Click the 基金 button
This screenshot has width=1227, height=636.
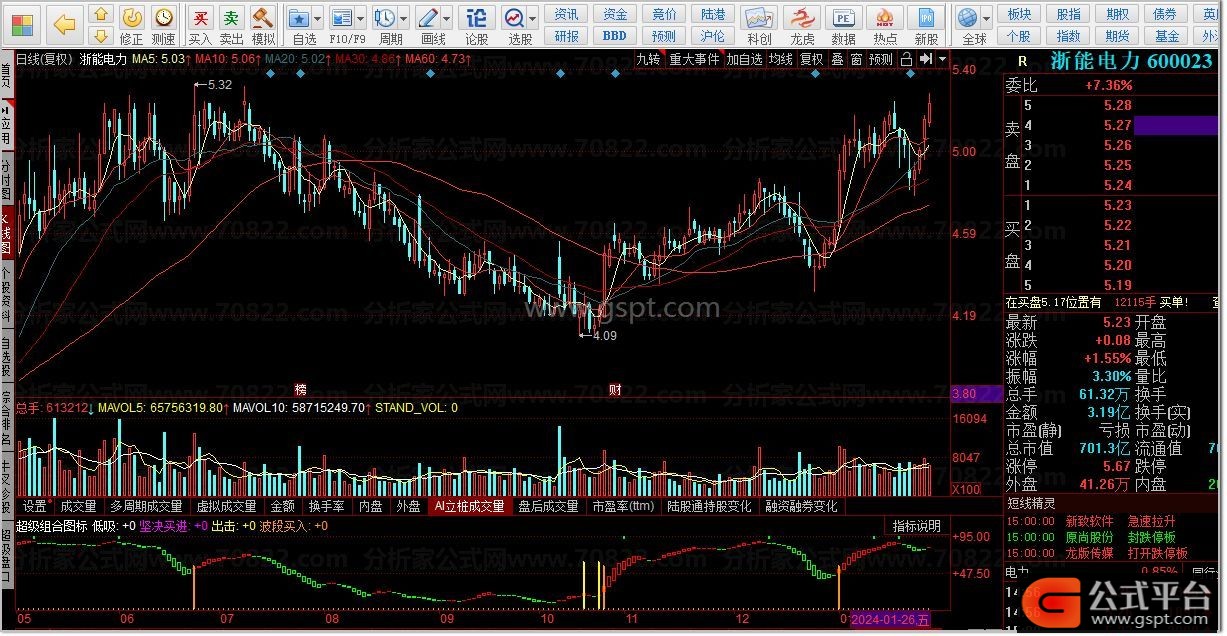pos(1166,35)
